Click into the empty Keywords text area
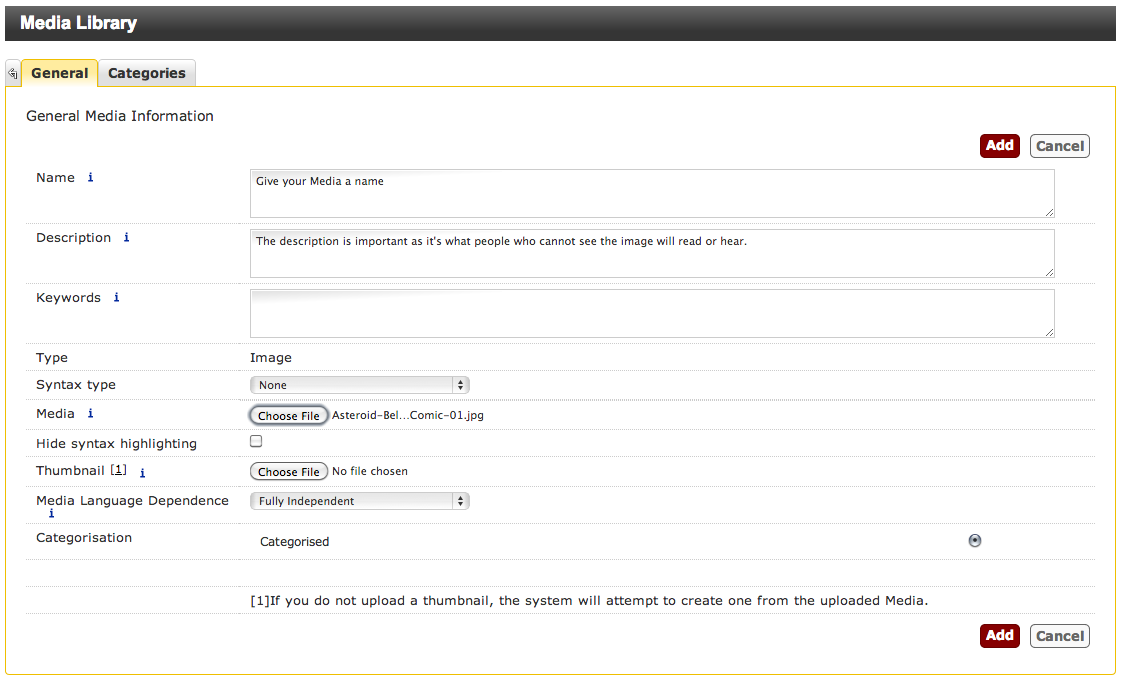This screenshot has height=686, width=1127. pyautogui.click(x=651, y=314)
